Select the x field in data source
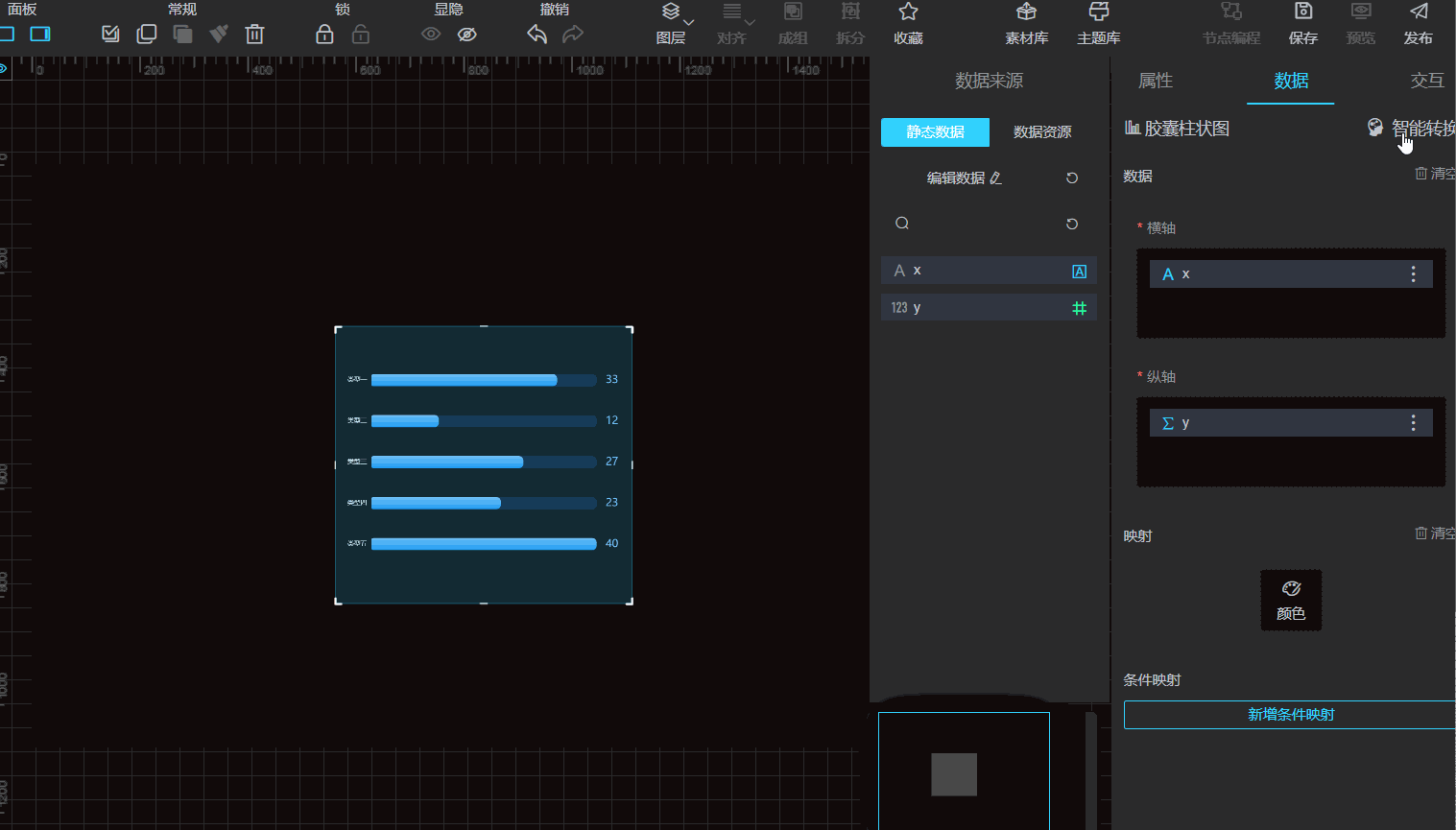 [989, 271]
